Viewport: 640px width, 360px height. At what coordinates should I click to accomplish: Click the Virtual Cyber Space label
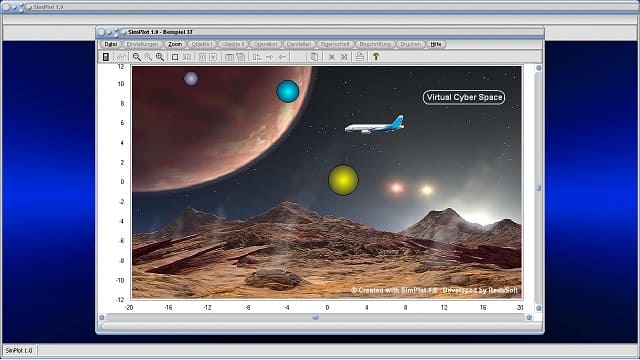pyautogui.click(x=464, y=97)
